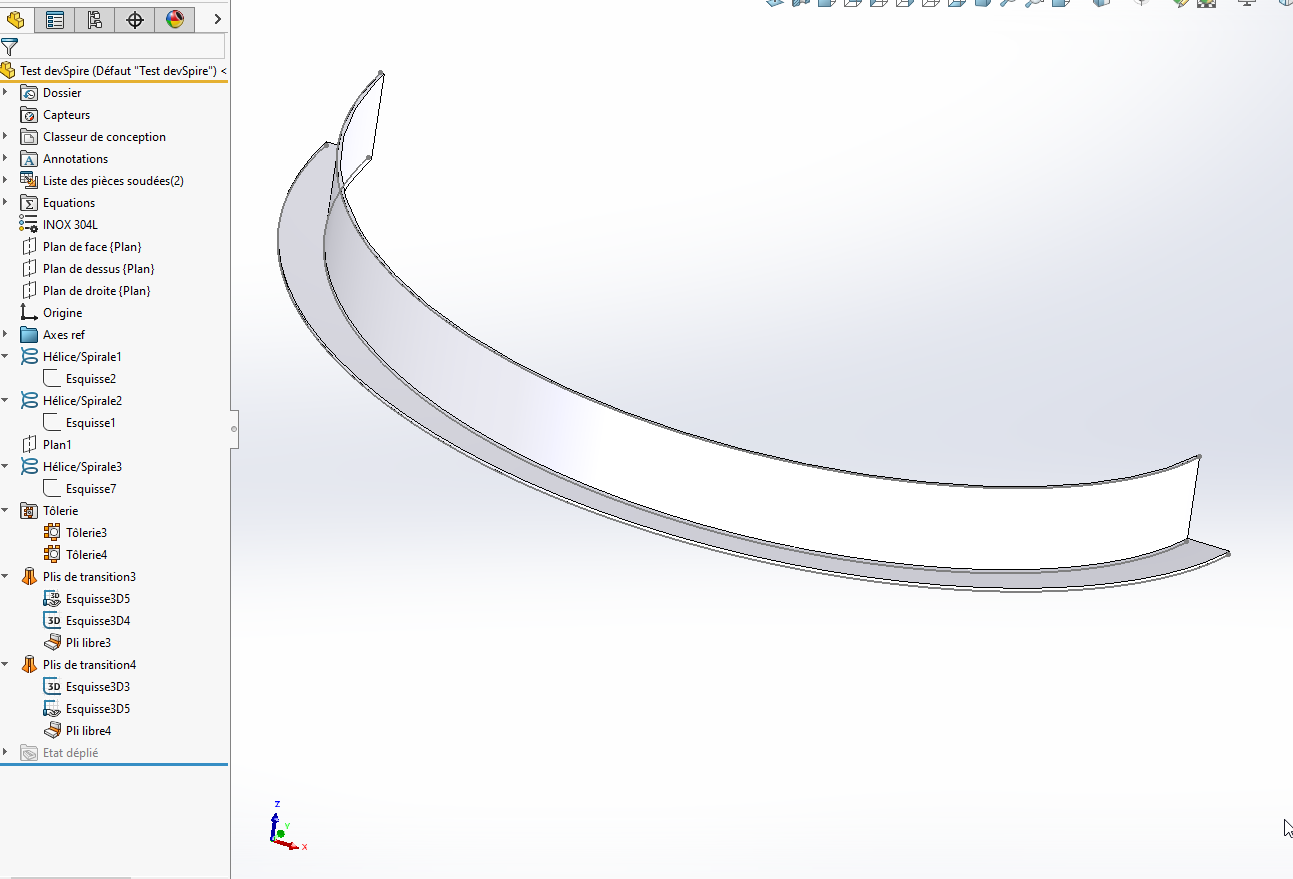Open the PropertyManager tab
This screenshot has width=1293, height=879.
(x=55, y=19)
